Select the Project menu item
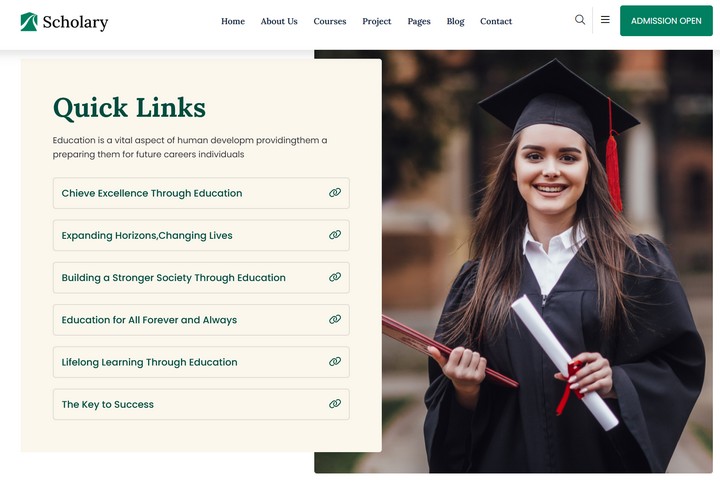Viewport: 720px width, 484px height. 377,22
